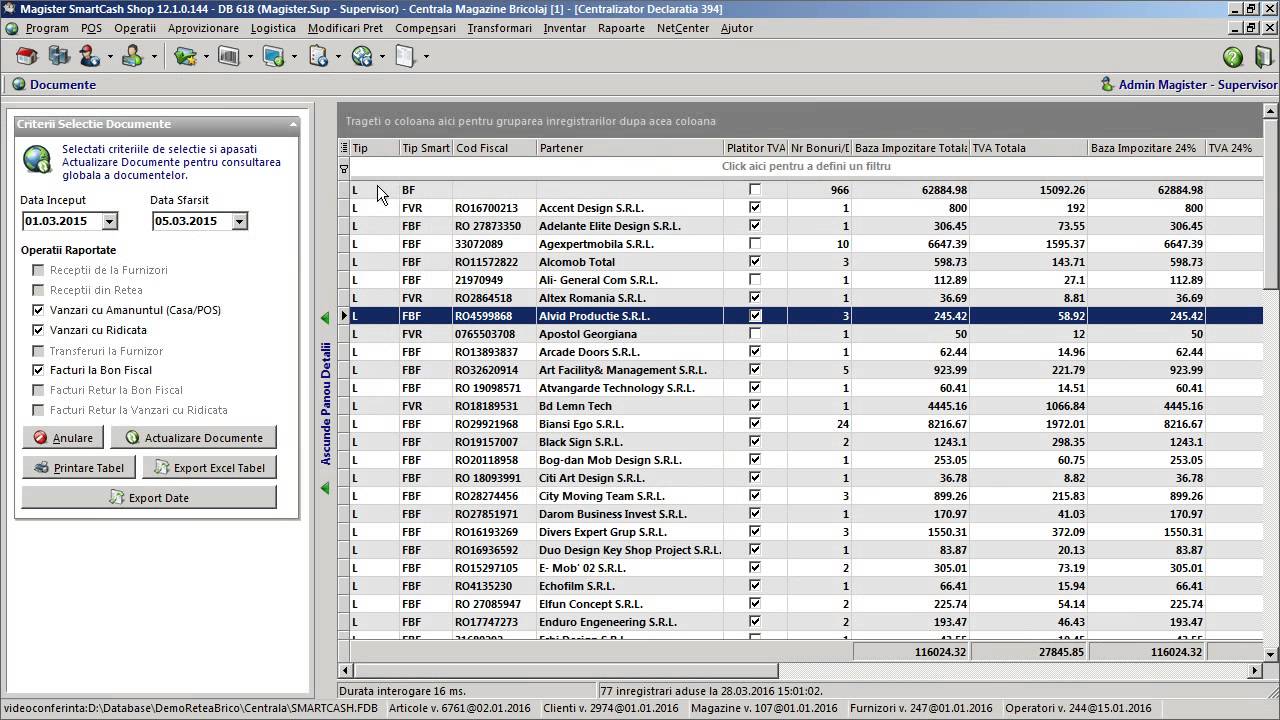Image resolution: width=1280 pixels, height=720 pixels.
Task: Click the Export Excel Tabel button
Action: point(210,468)
